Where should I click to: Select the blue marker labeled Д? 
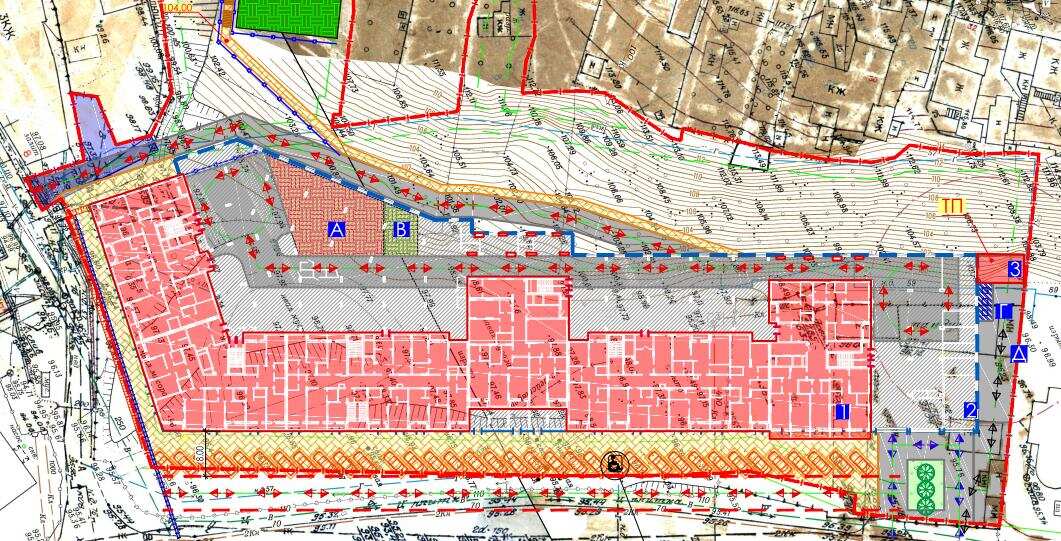(x=1018, y=354)
